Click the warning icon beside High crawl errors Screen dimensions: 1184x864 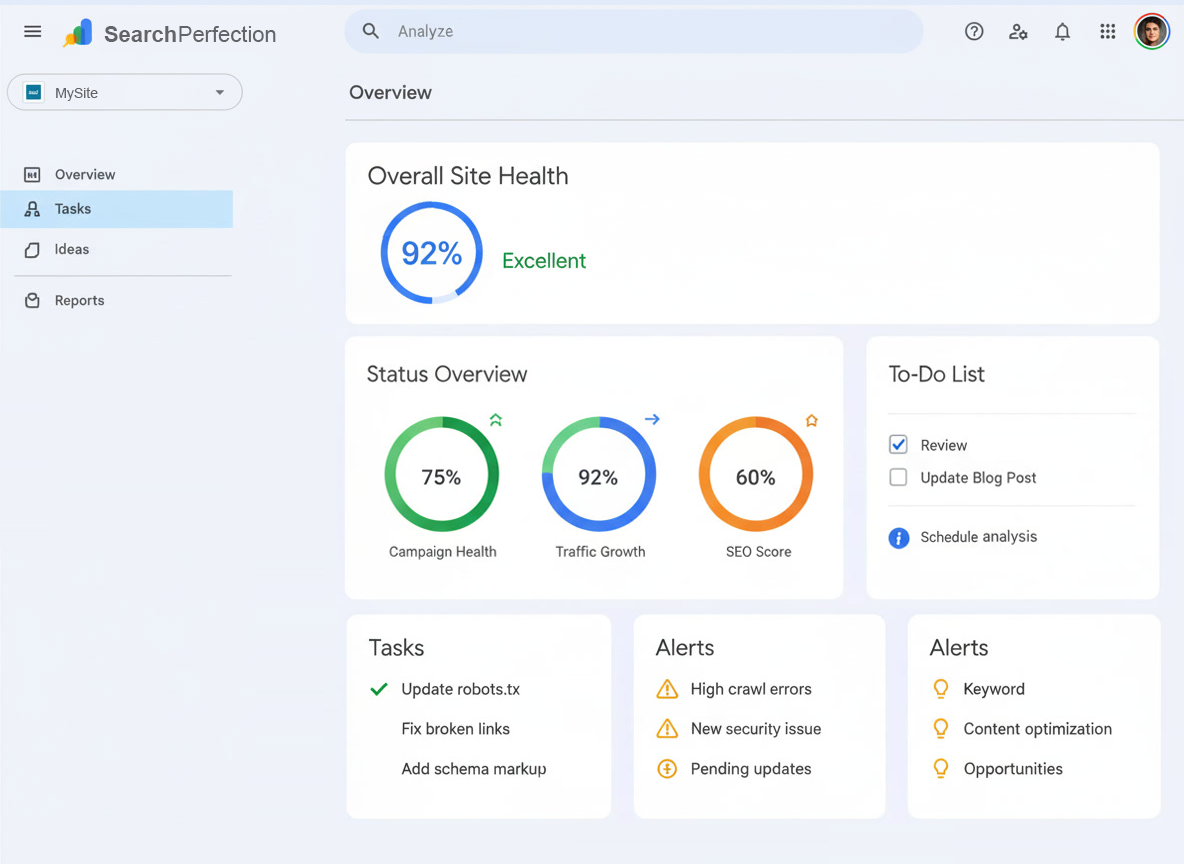666,689
